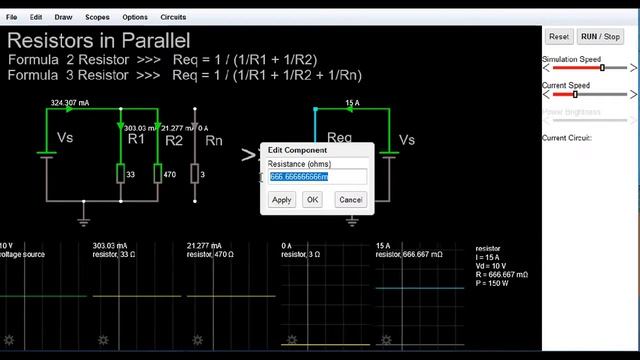Select the left Vs voltage source symbol
The image size is (640, 360).
coord(47,155)
